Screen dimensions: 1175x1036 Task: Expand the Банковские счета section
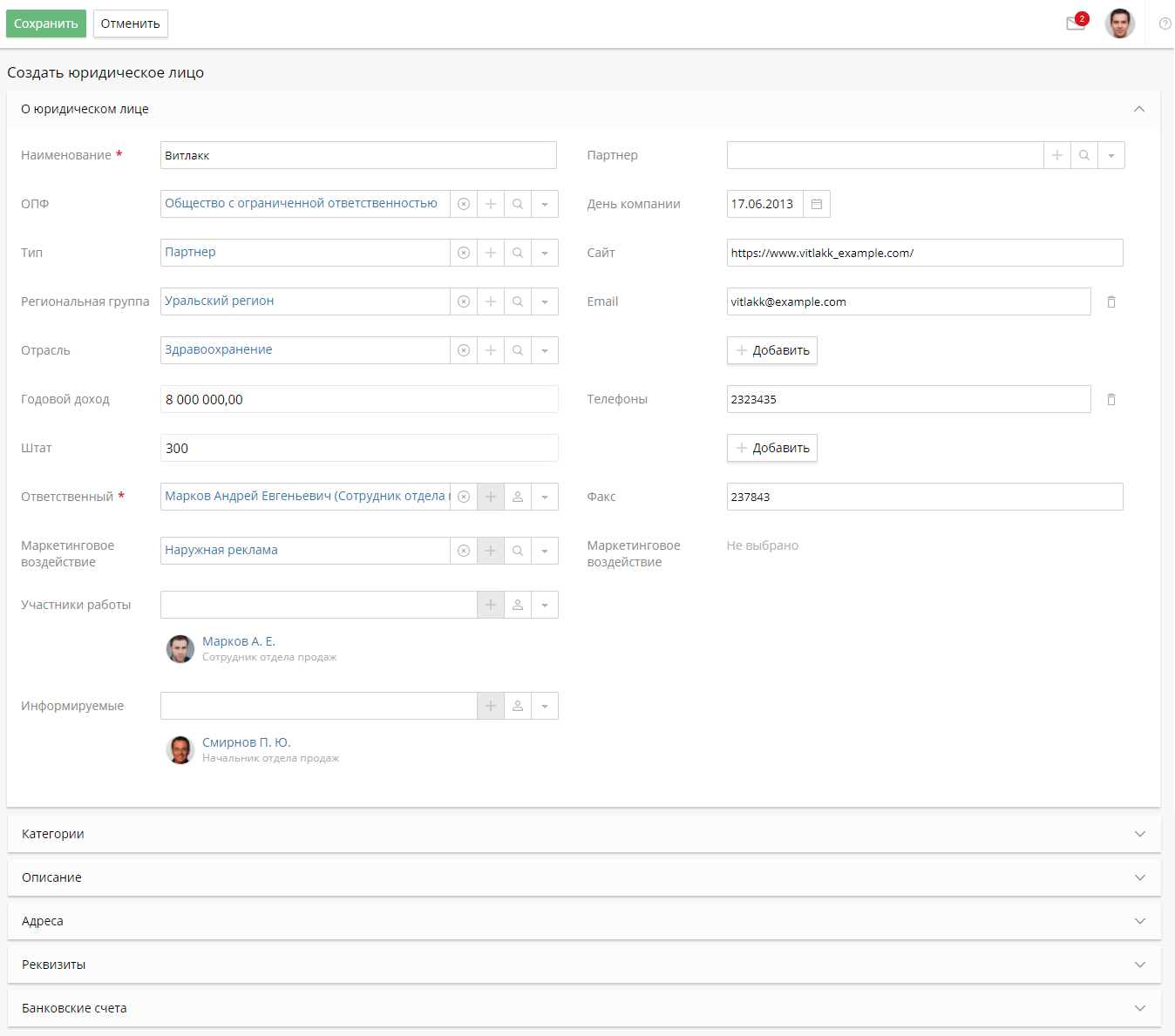point(1139,1008)
